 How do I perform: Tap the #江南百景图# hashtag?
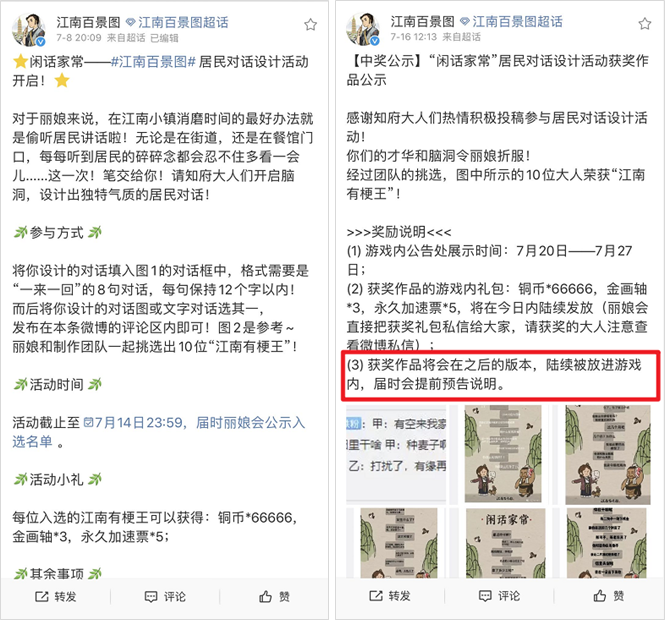[153, 62]
